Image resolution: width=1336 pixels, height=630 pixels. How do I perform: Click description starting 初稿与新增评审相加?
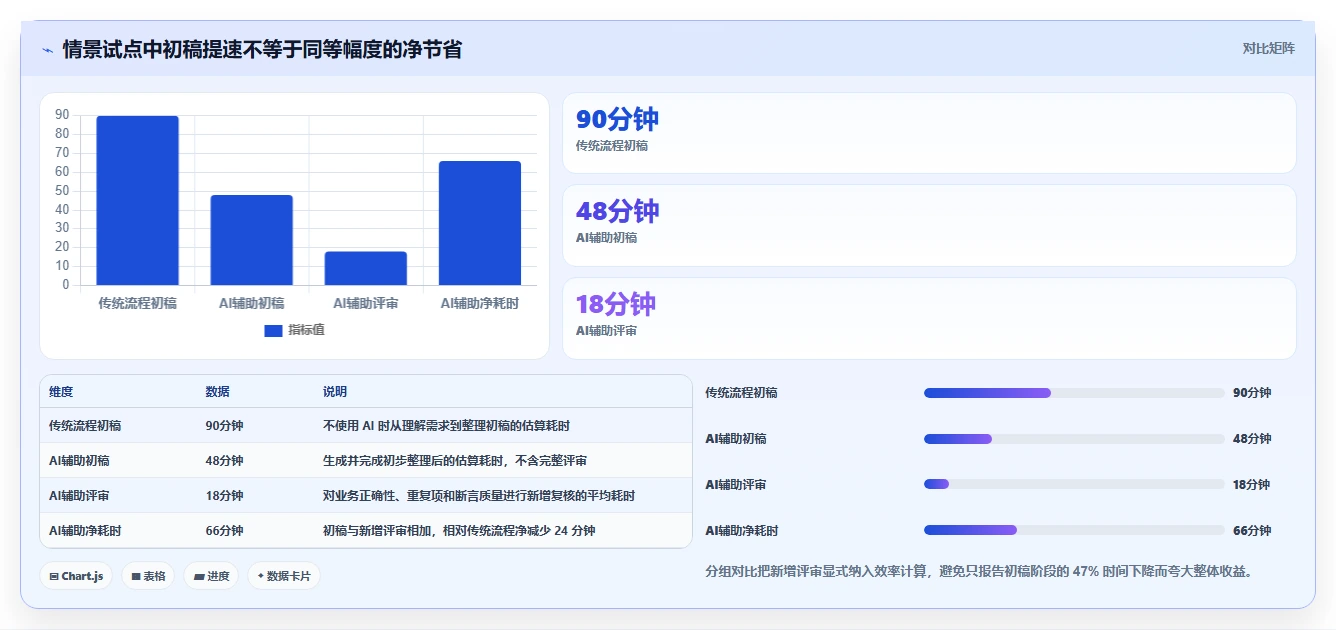tap(459, 531)
